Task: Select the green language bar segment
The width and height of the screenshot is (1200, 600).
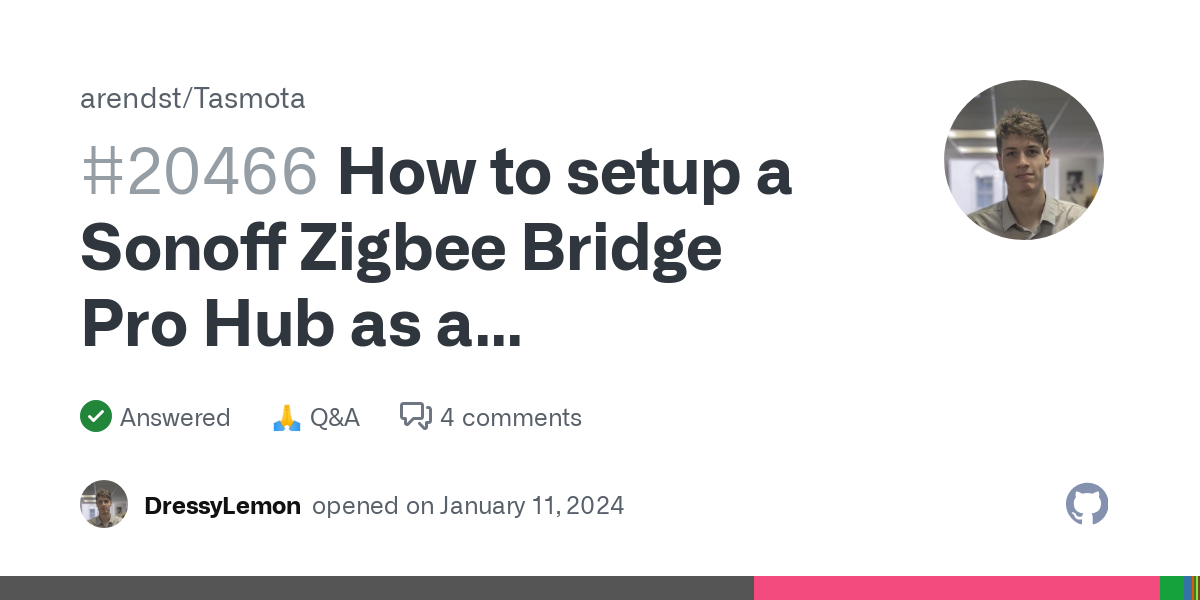Action: (x=1172, y=588)
